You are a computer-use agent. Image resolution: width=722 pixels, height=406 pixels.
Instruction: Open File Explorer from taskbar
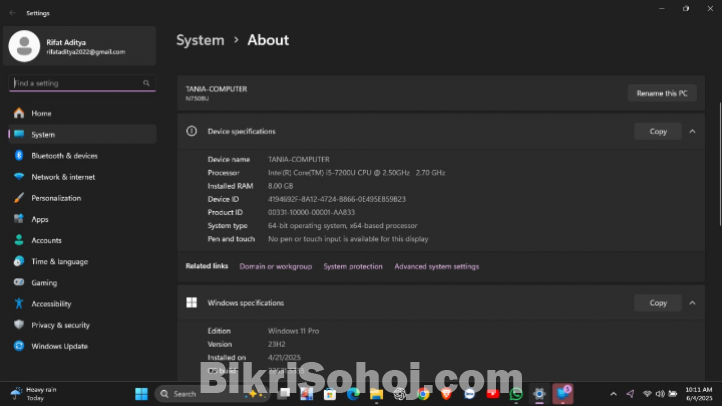point(376,394)
